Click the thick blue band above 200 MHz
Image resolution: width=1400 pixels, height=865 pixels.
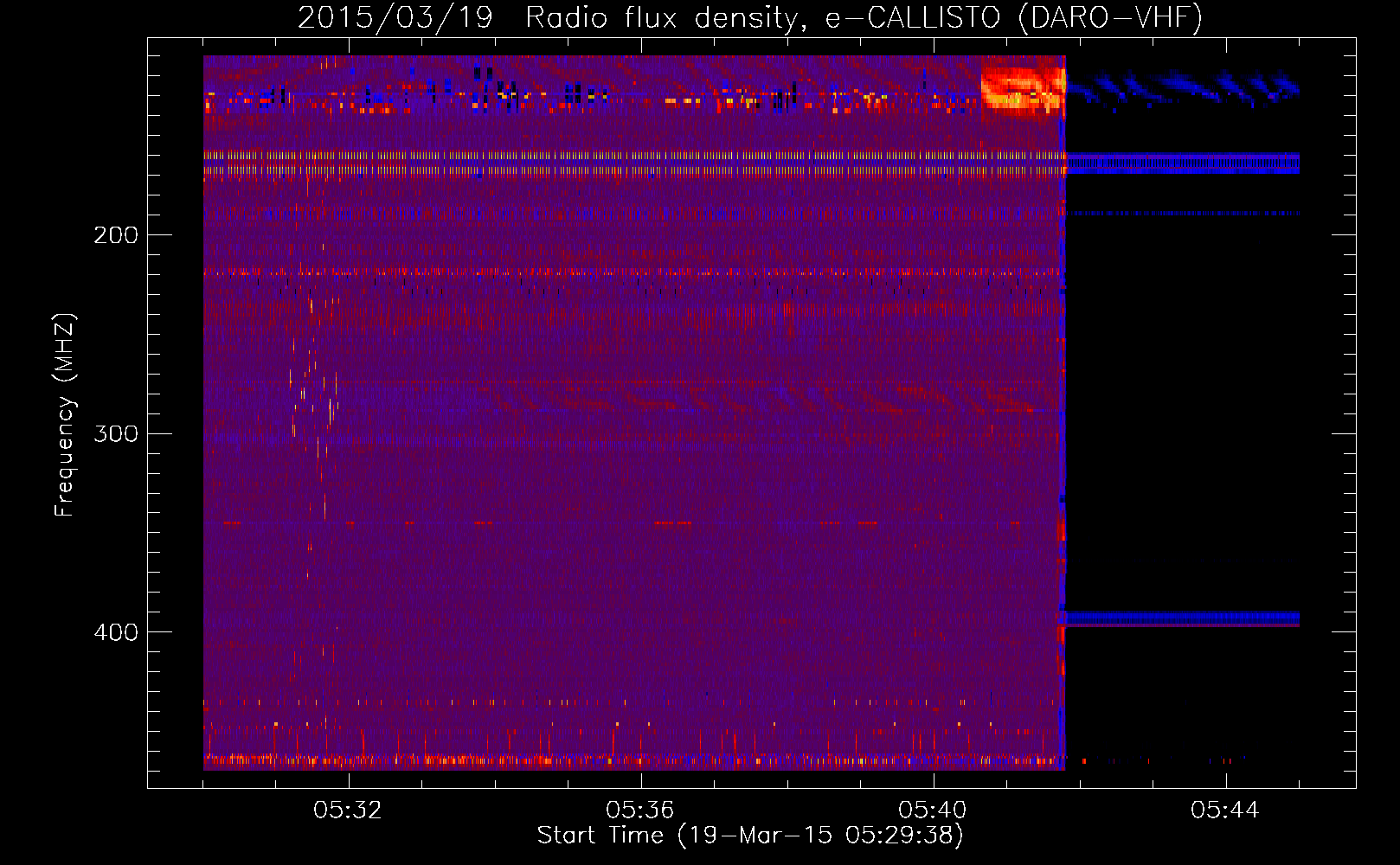[x=1183, y=163]
